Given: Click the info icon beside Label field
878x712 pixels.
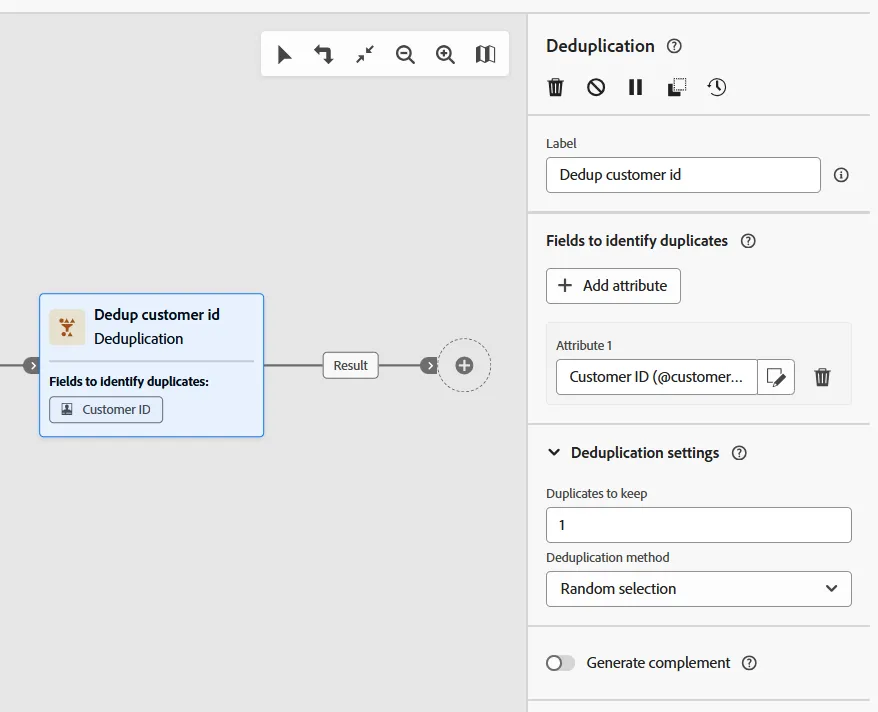Looking at the screenshot, I should 841,175.
